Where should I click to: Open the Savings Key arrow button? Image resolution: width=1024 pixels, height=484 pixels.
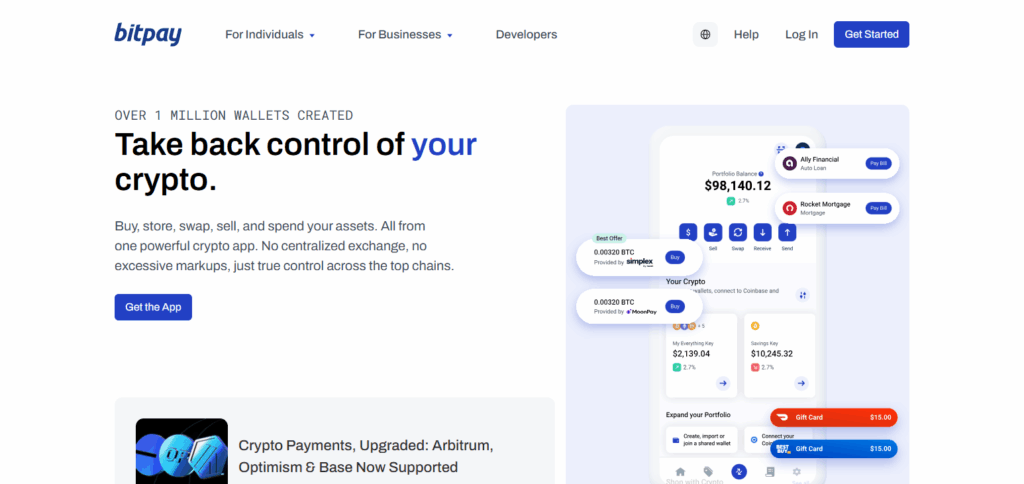pyautogui.click(x=801, y=383)
